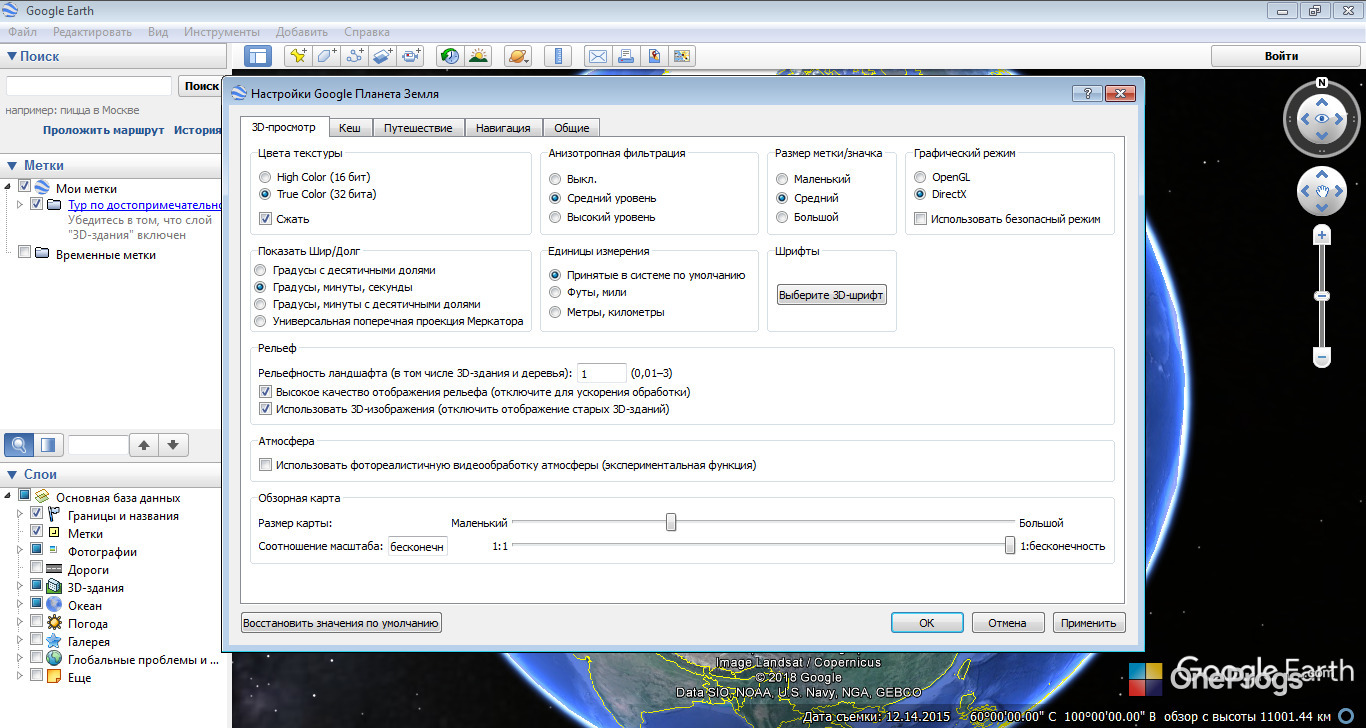
Task: Click Проложить маршрут link
Action: (x=103, y=130)
